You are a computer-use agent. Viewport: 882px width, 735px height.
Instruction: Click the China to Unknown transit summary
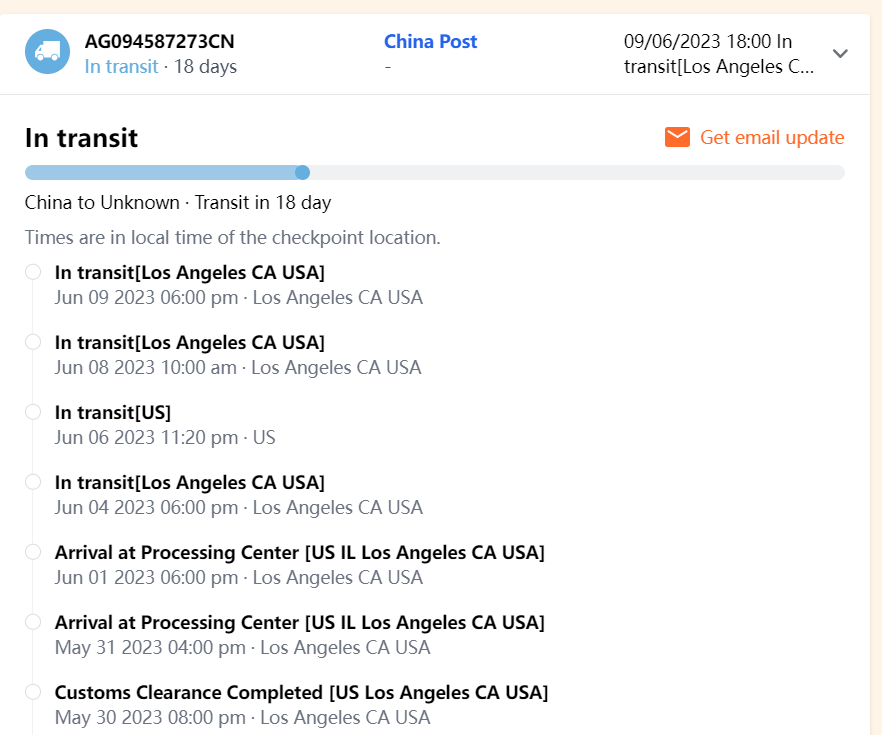[x=178, y=203]
